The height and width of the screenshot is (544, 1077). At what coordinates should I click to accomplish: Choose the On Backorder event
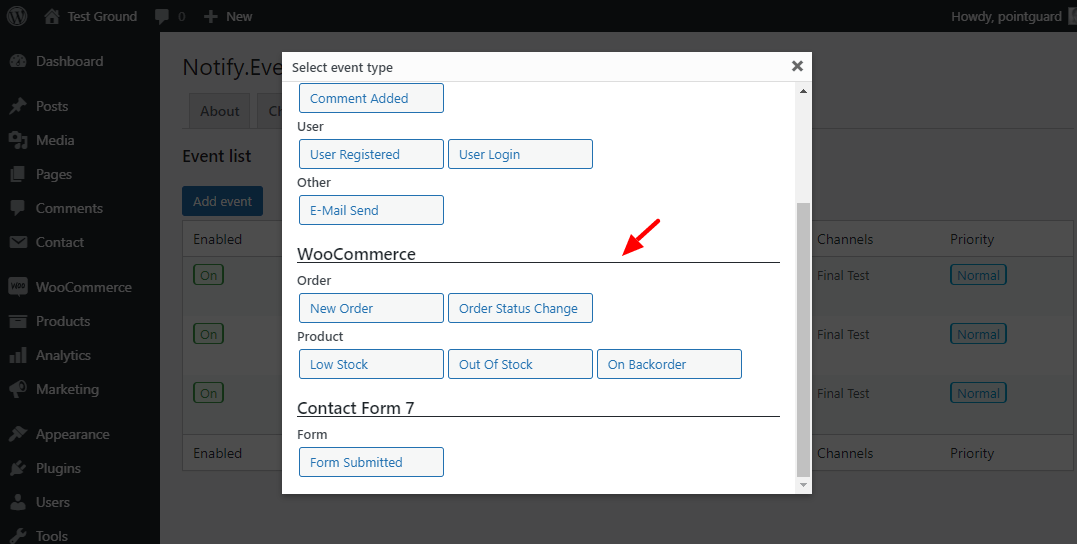coord(670,364)
